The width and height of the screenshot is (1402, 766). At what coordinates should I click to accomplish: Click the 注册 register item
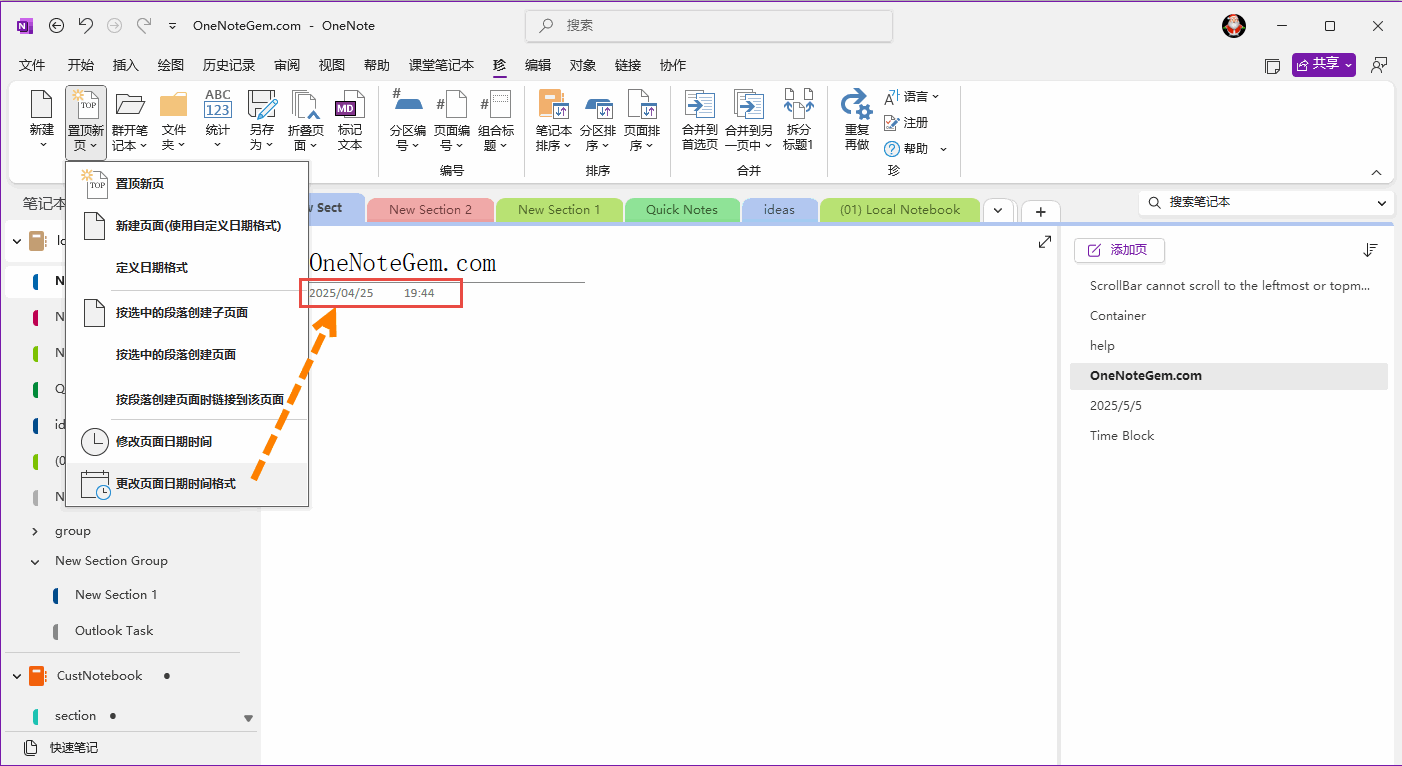click(x=906, y=122)
